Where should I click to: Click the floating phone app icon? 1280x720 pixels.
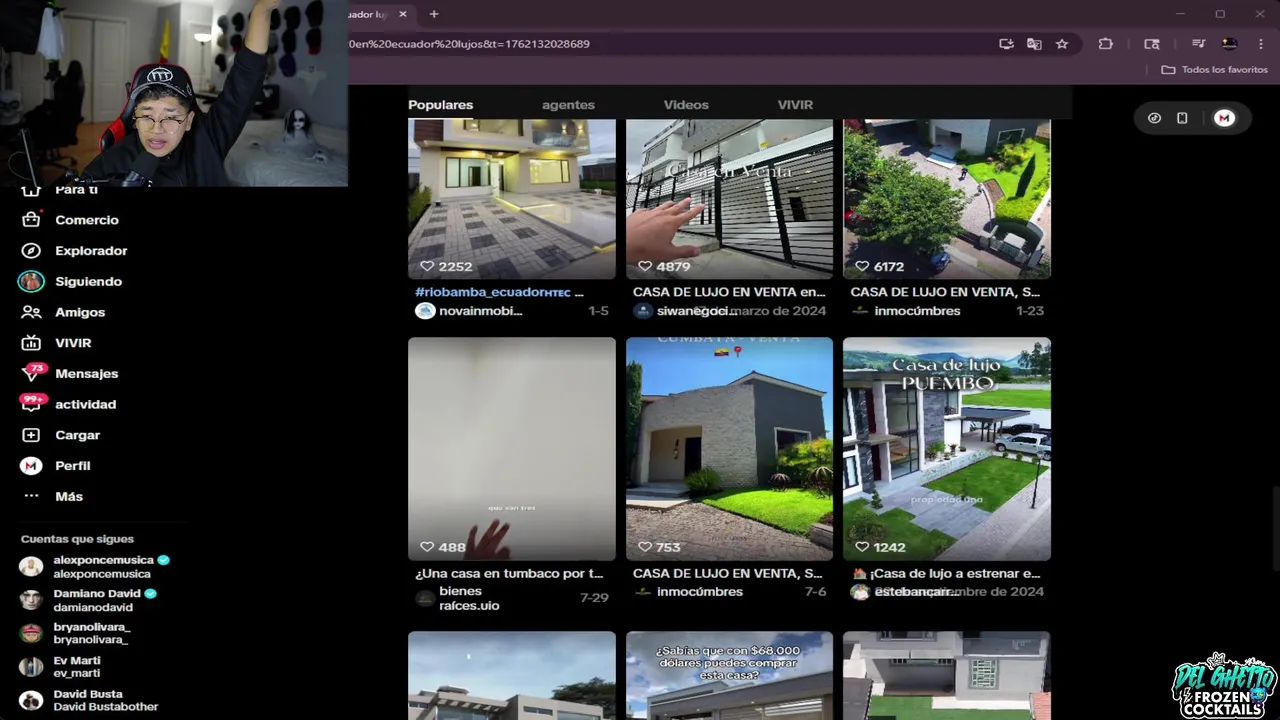[x=1182, y=118]
